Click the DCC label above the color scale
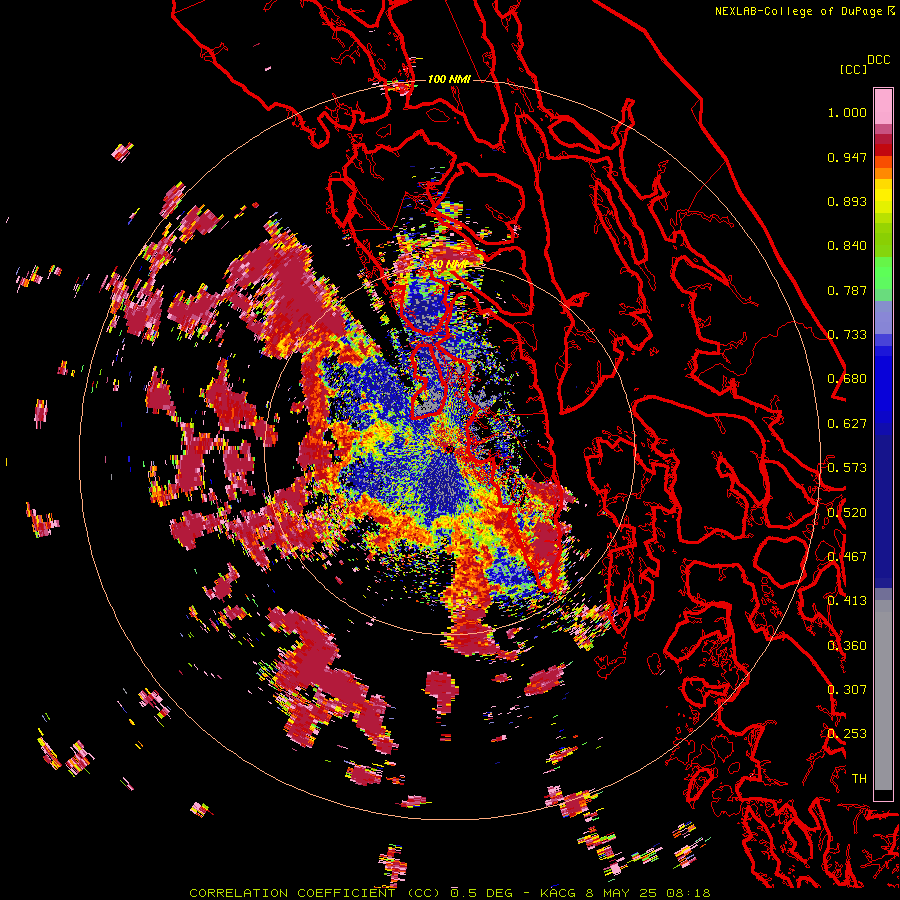Viewport: 900px width, 900px height. pos(878,60)
